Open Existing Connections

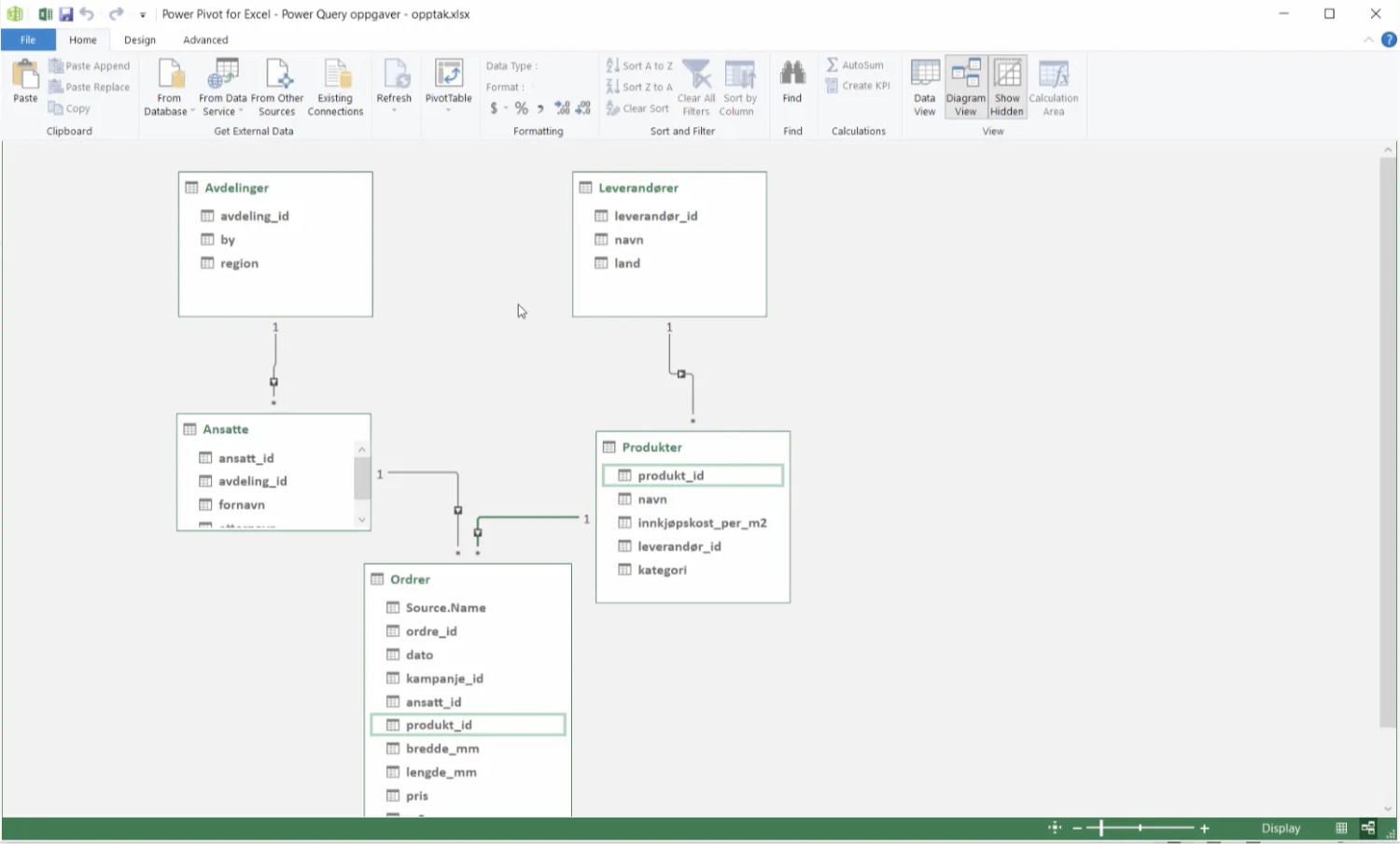tap(335, 87)
